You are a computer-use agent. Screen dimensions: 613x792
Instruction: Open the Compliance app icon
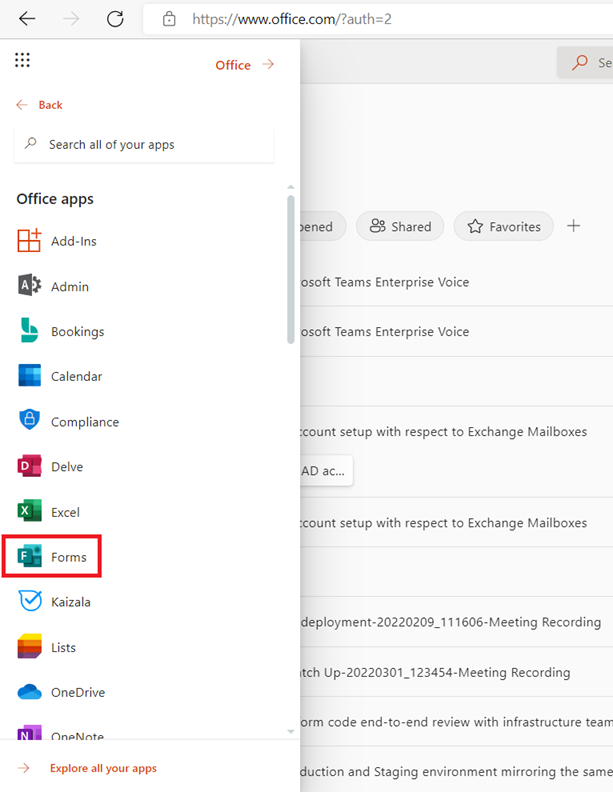click(30, 421)
